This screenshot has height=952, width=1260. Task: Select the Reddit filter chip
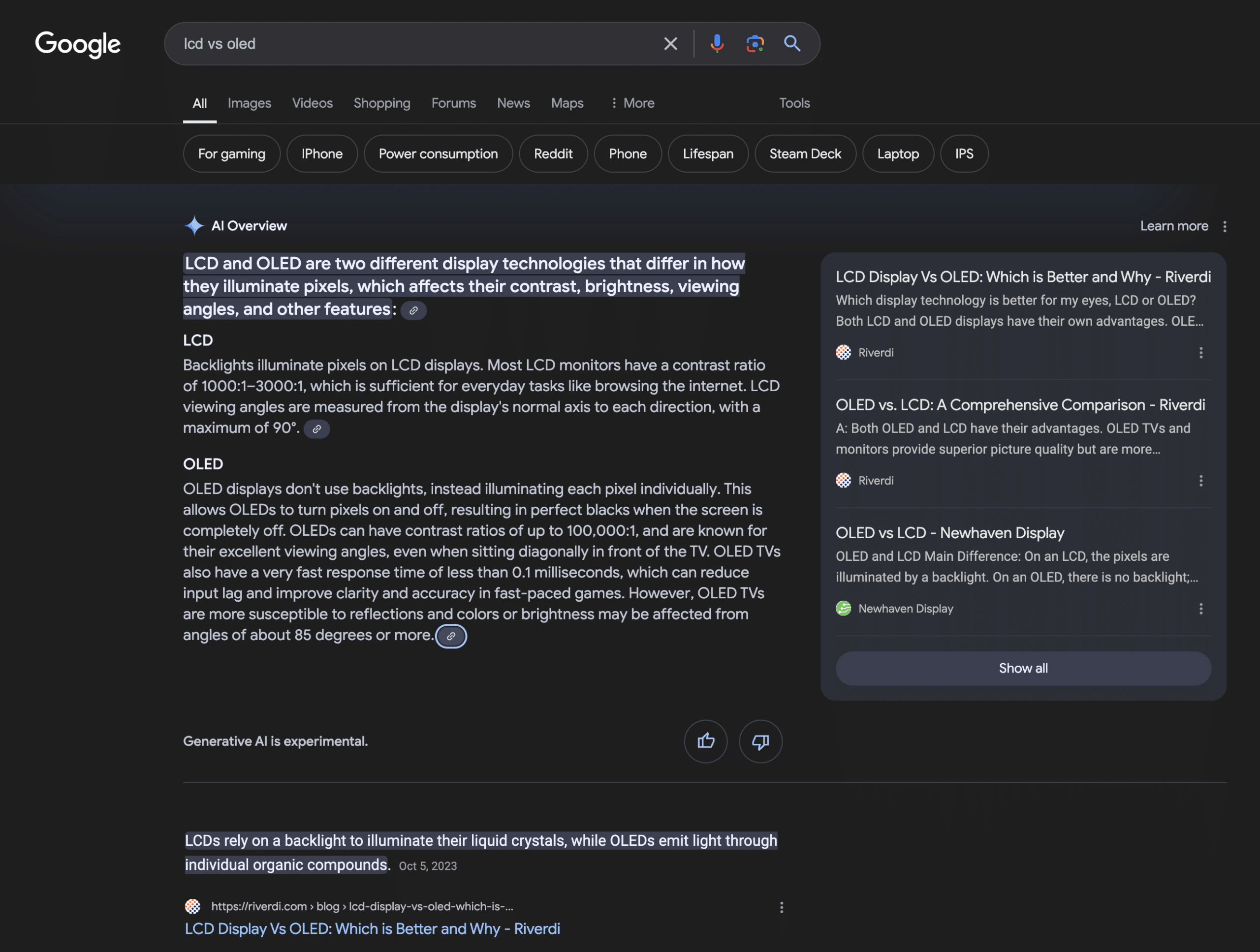(553, 154)
